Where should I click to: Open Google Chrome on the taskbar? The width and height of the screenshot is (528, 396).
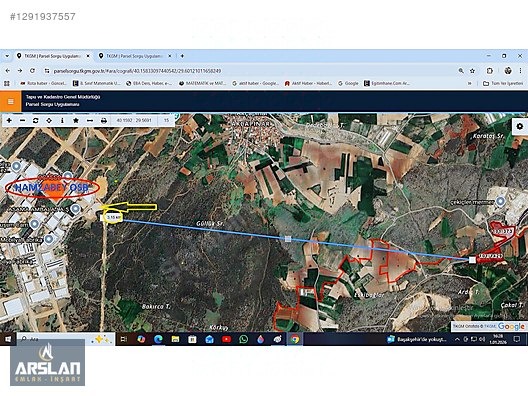point(295,339)
